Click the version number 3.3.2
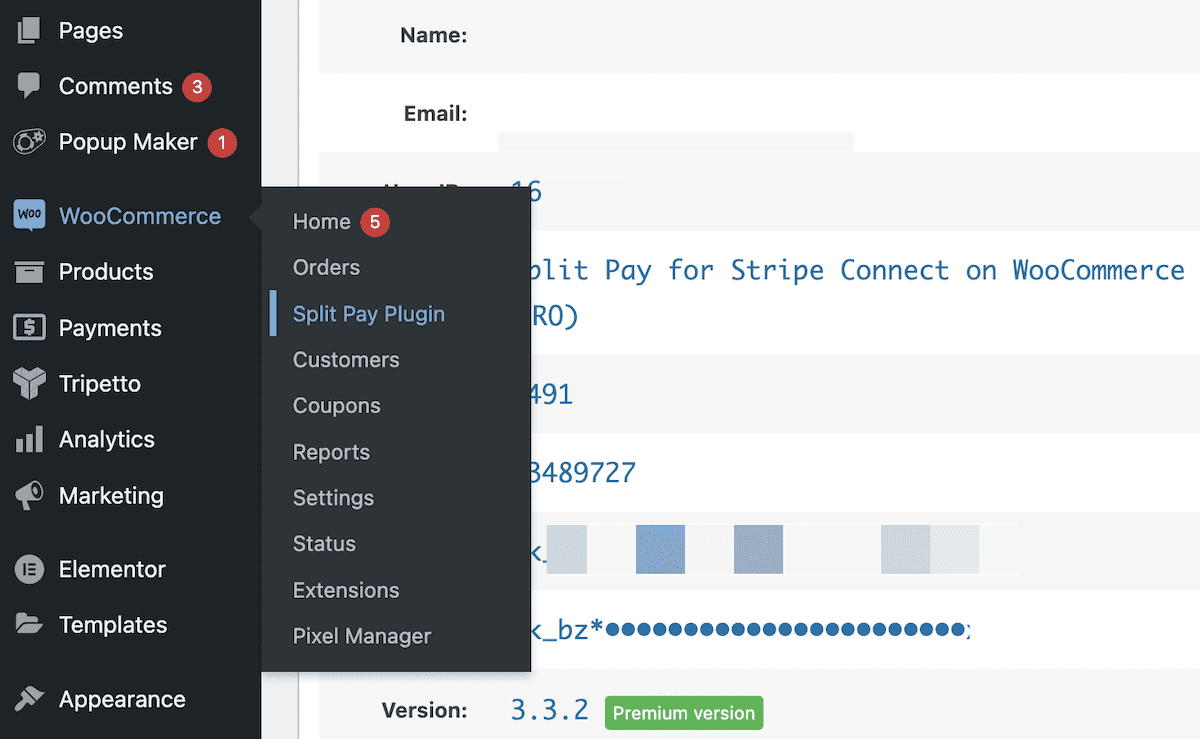Viewport: 1200px width, 739px height. coord(551,711)
